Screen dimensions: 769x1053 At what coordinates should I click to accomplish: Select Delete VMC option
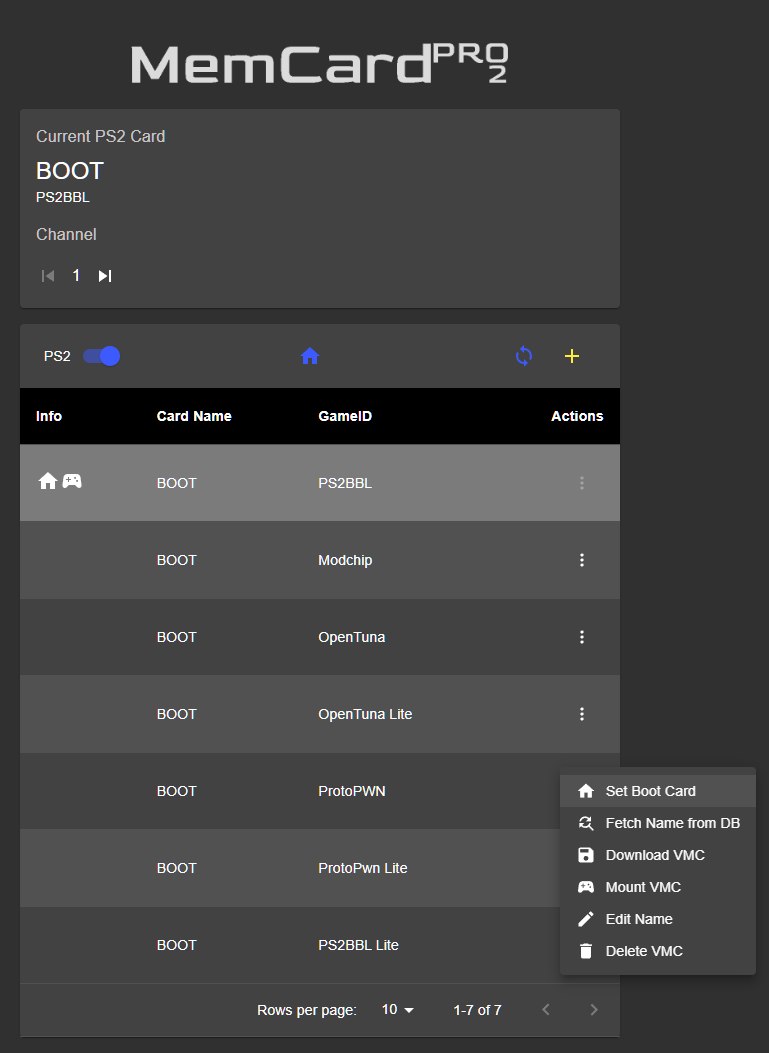point(644,951)
